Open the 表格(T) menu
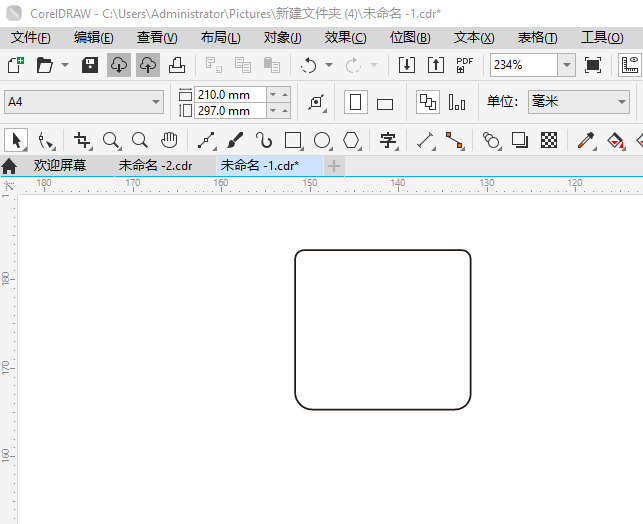 coord(538,38)
